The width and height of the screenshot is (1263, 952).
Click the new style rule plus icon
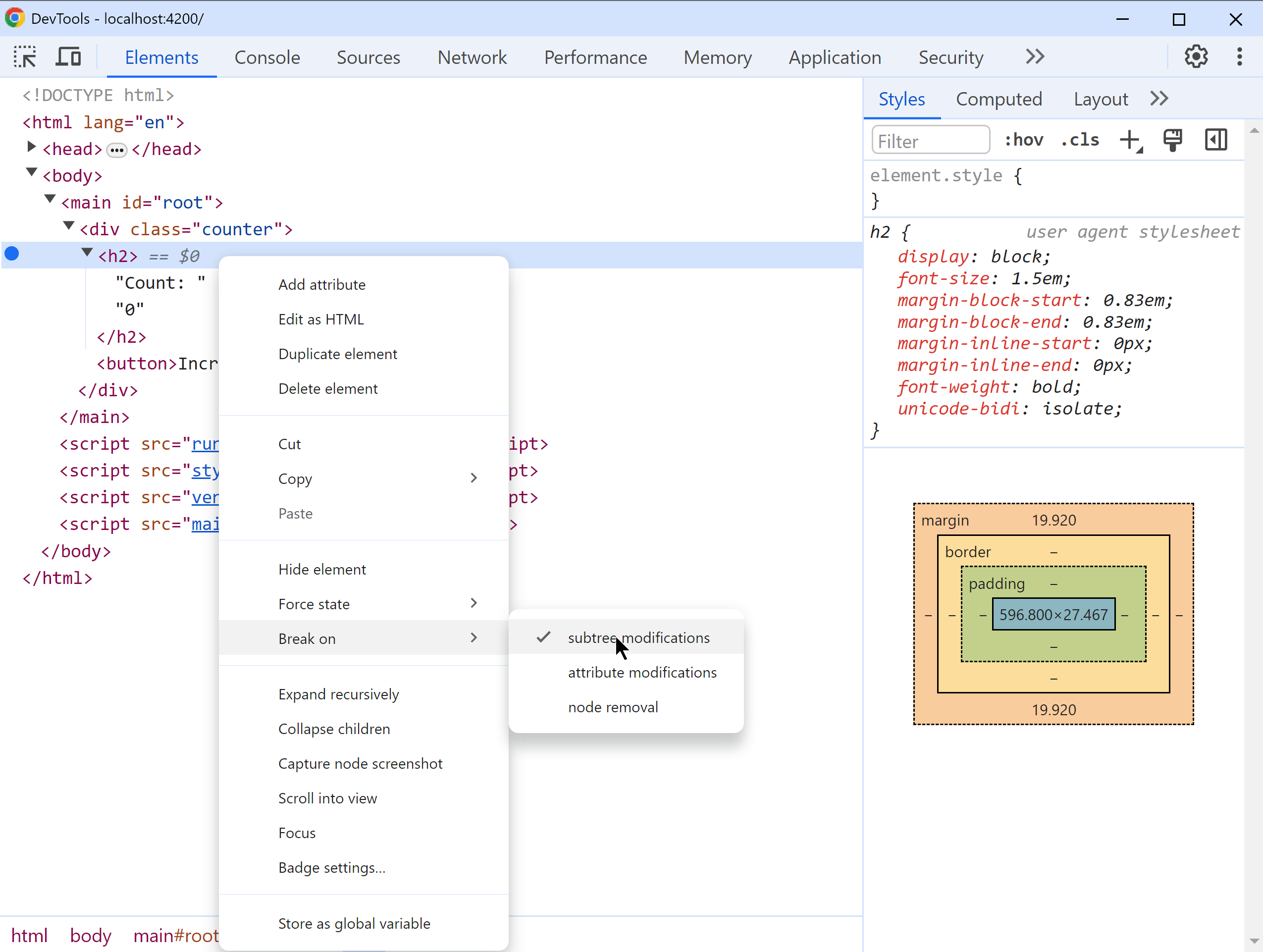1131,140
